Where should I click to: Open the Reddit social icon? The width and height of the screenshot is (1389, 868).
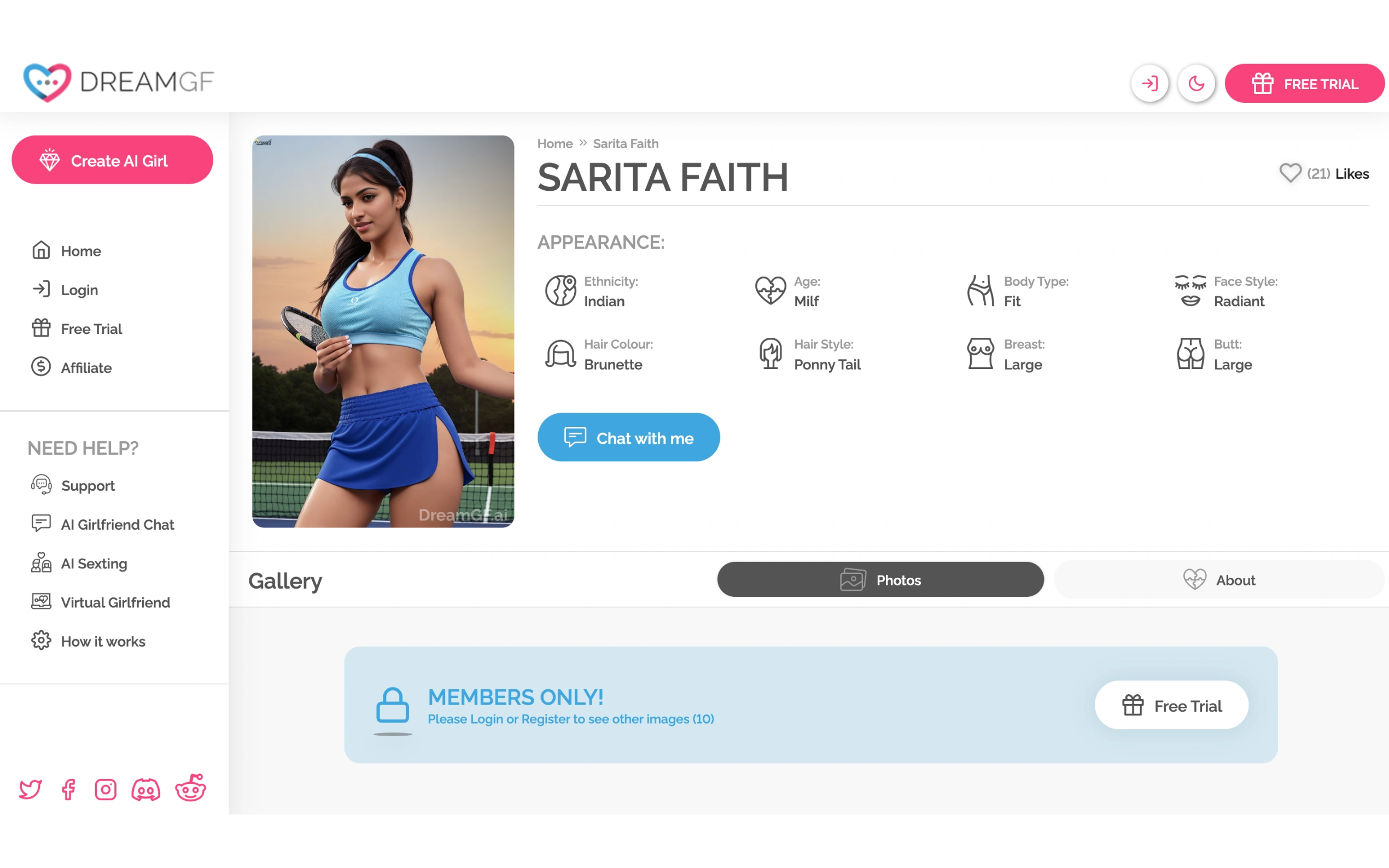191,788
